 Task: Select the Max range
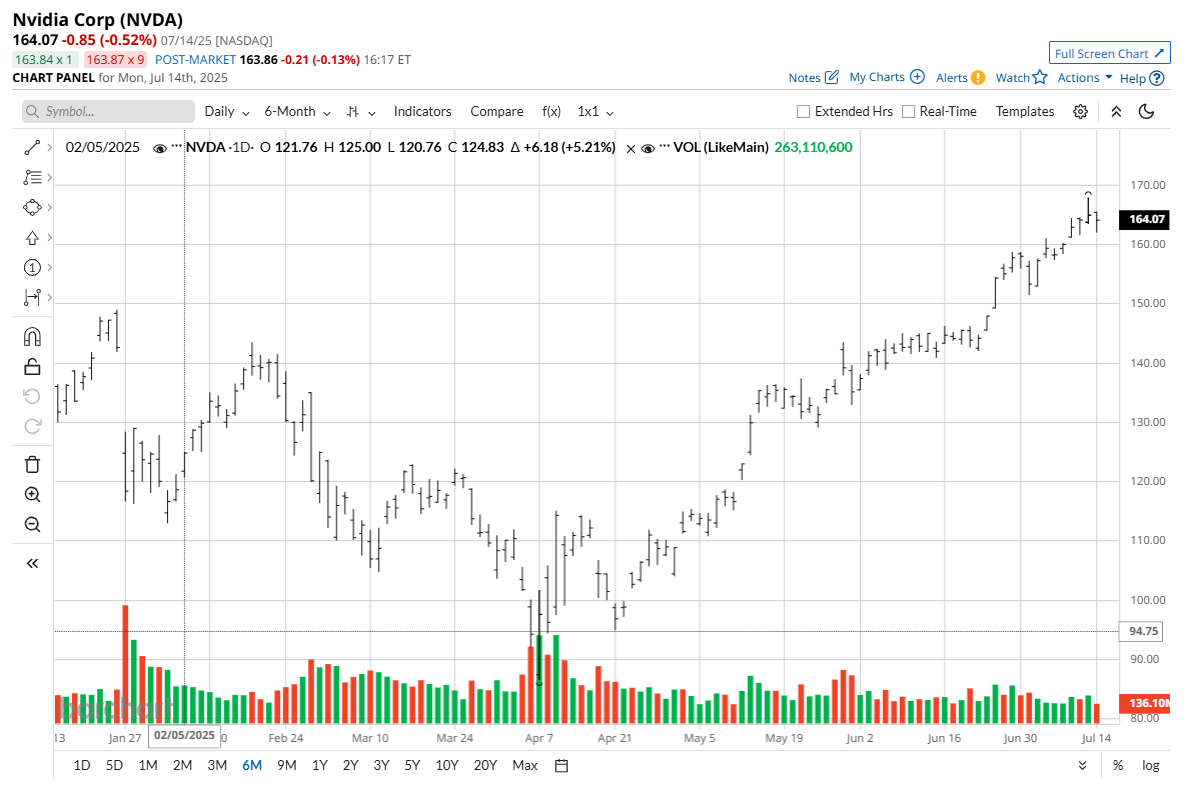525,765
